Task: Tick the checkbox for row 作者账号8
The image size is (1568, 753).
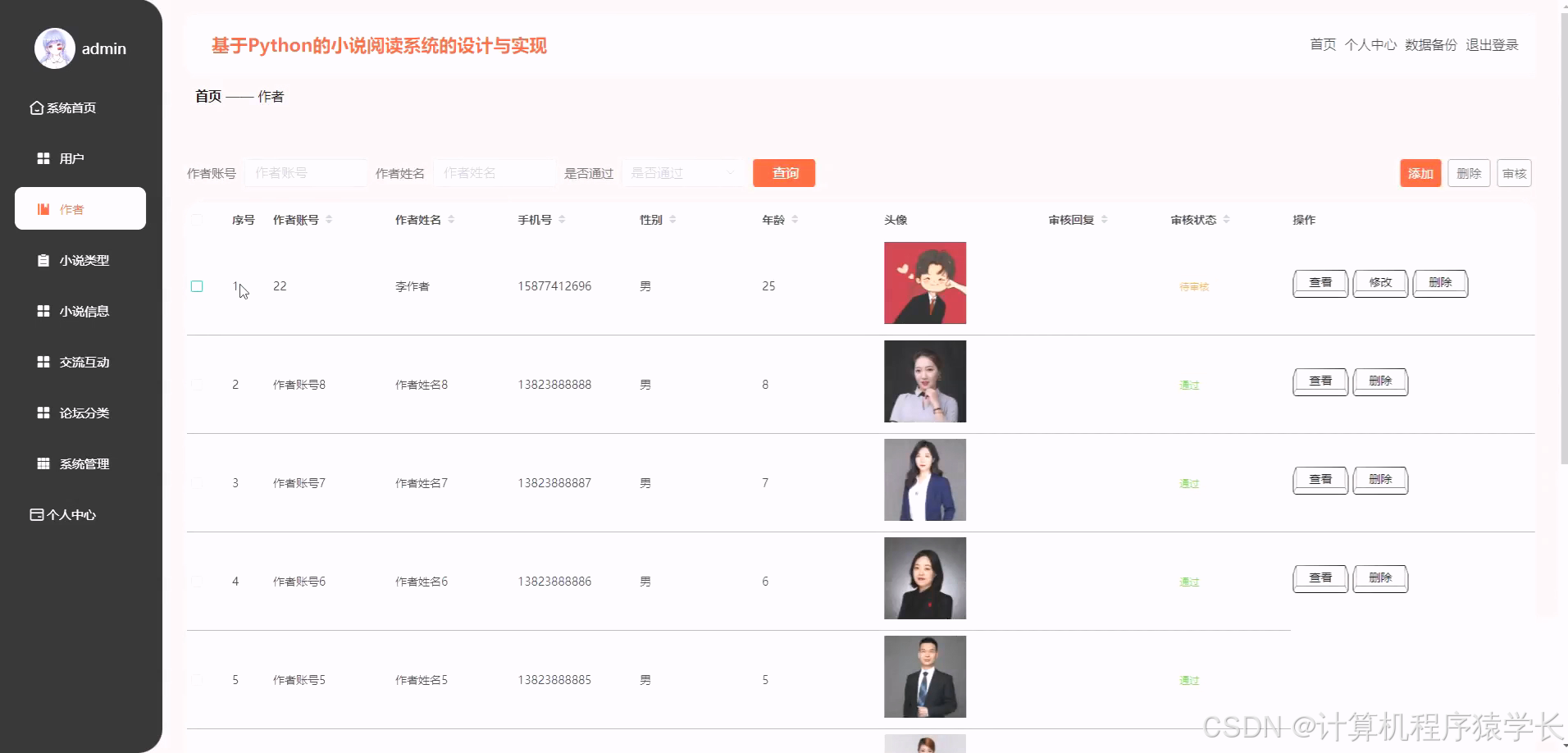Action: pyautogui.click(x=197, y=385)
